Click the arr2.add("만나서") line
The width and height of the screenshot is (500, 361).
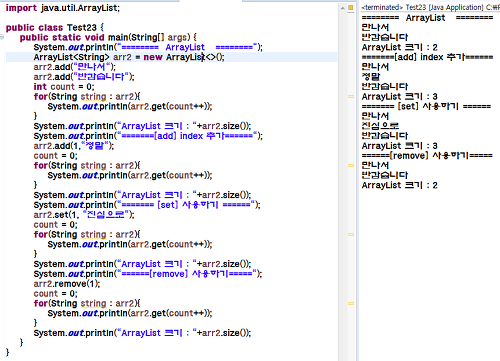point(75,67)
